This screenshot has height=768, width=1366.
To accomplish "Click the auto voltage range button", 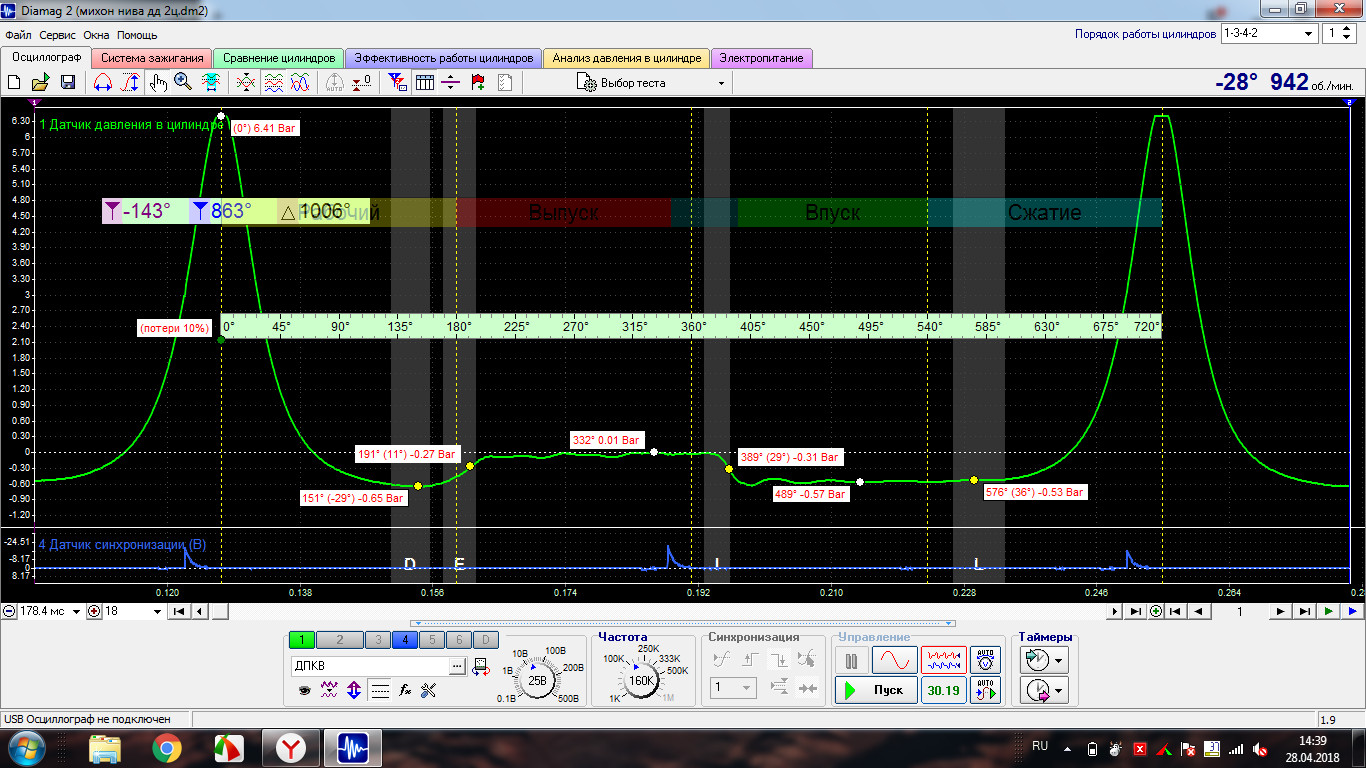I will 985,660.
